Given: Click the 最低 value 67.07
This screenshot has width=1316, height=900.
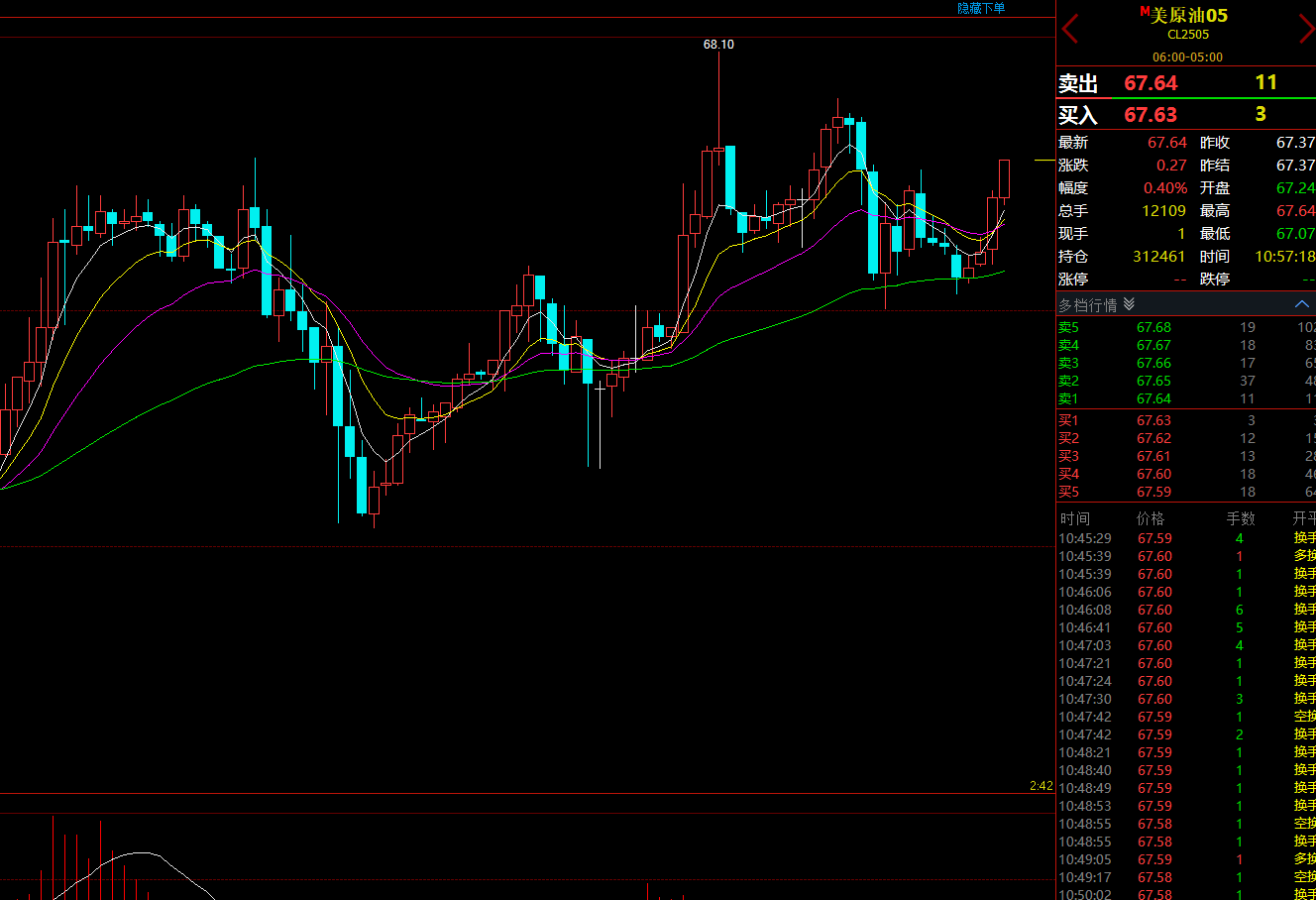Looking at the screenshot, I should click(x=1296, y=234).
